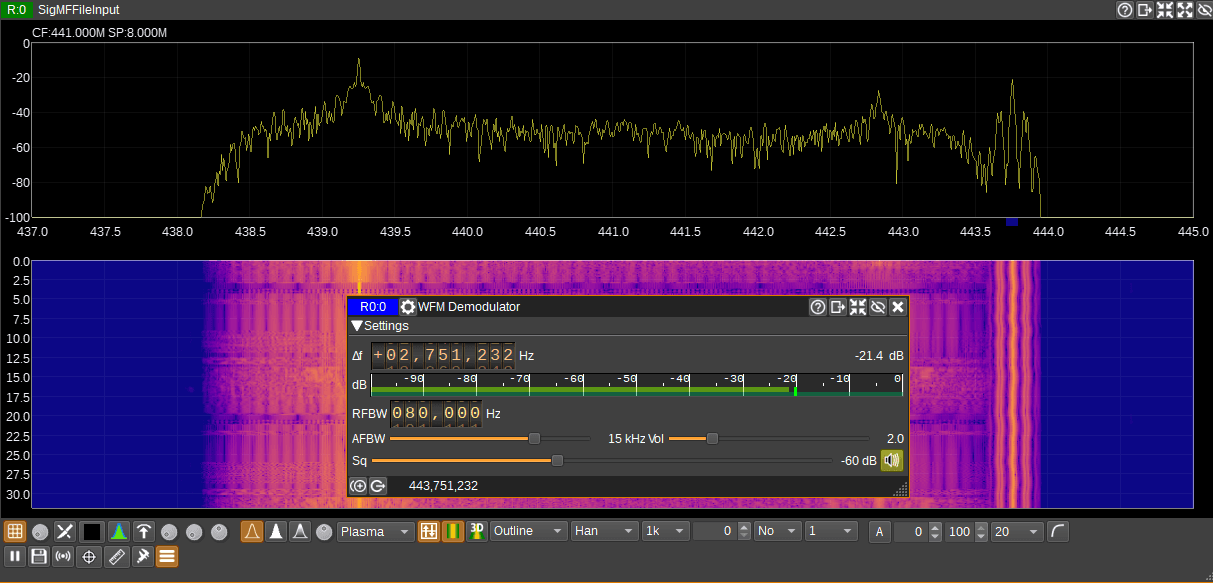
Task: Select the R0:0 channel title tab
Action: point(371,307)
